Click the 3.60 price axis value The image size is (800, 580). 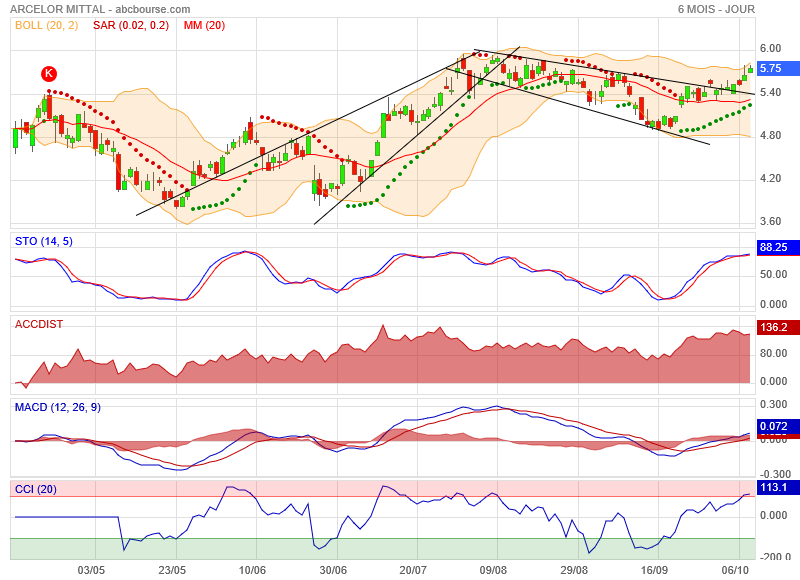tap(770, 221)
